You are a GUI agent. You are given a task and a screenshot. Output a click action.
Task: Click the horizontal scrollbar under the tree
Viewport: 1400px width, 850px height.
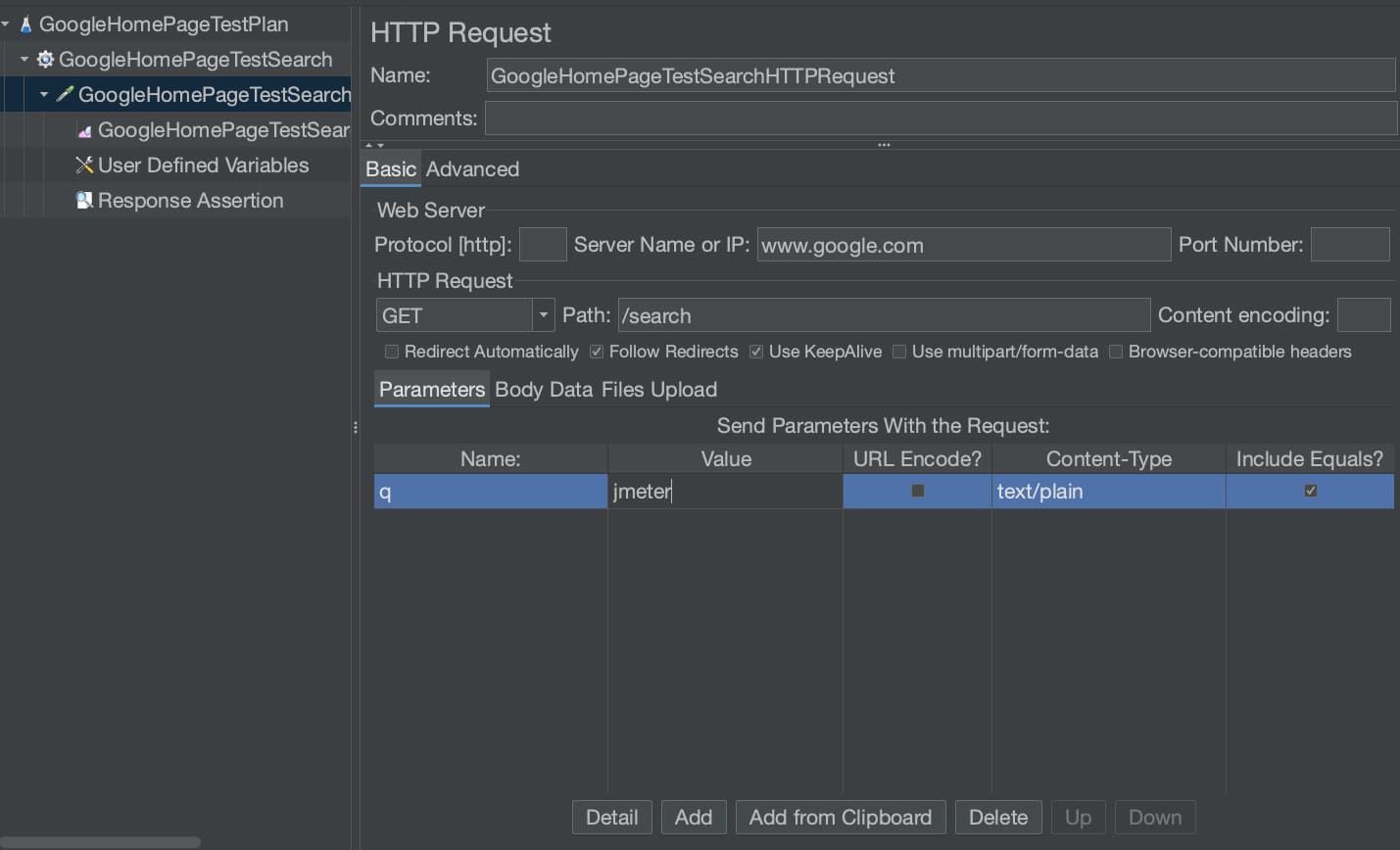pos(100,842)
